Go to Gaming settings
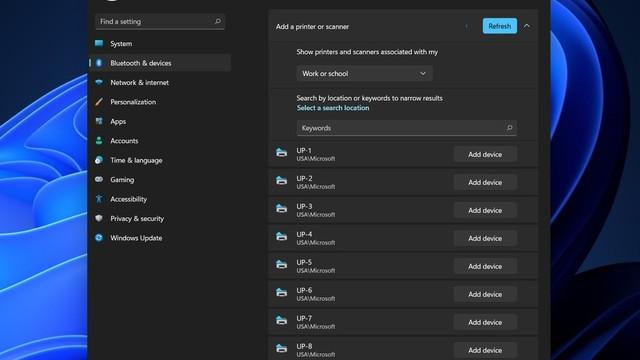Viewport: 640px width, 360px height. click(x=160, y=180)
